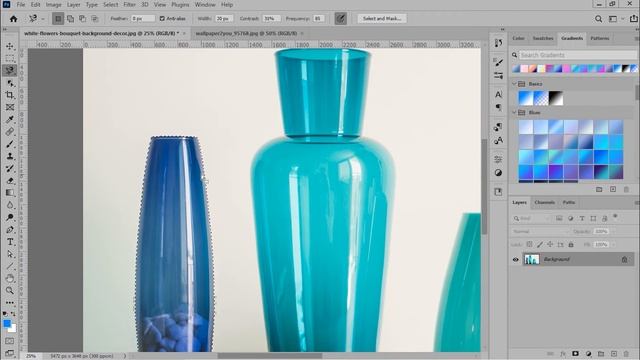Screen dimensions: 640x360
Task: Click Add layer mask icon
Action: click(575, 354)
